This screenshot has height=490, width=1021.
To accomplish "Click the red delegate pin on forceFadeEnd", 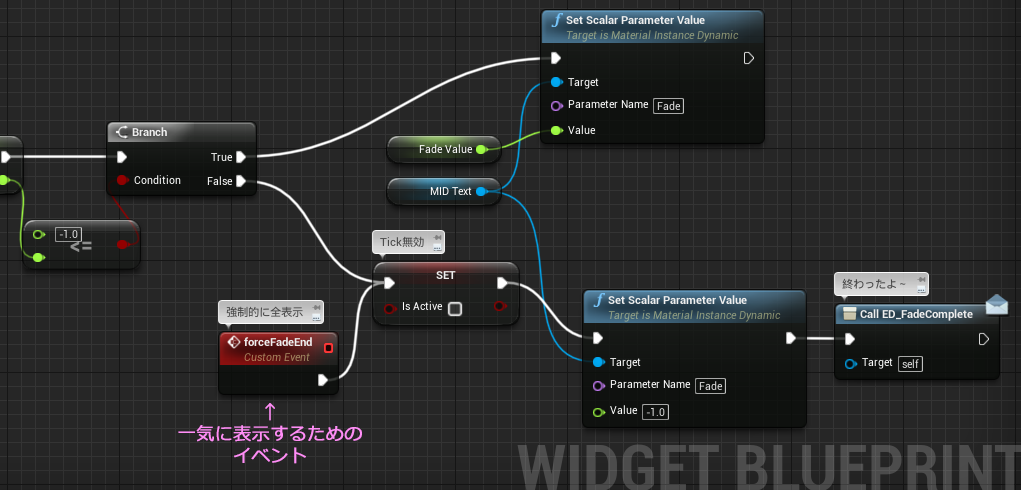I will (328, 348).
